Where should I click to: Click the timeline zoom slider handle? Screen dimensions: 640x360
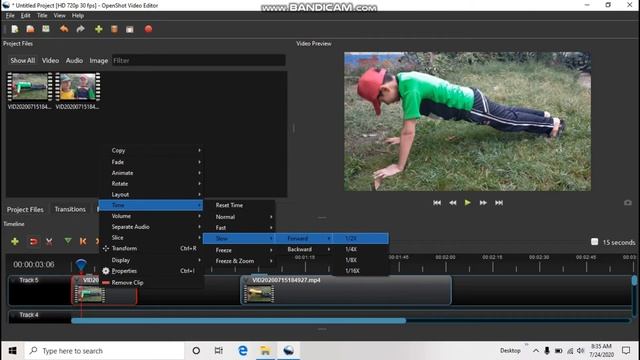coord(595,242)
